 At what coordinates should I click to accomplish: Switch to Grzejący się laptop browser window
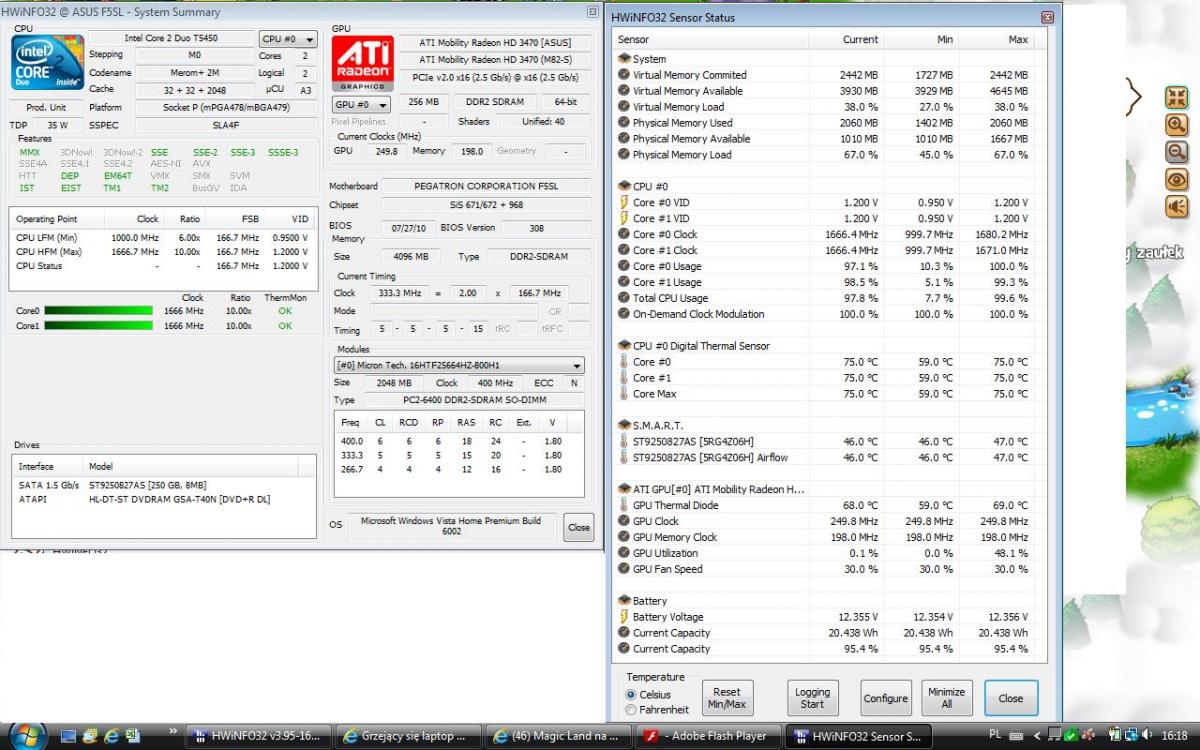(408, 737)
